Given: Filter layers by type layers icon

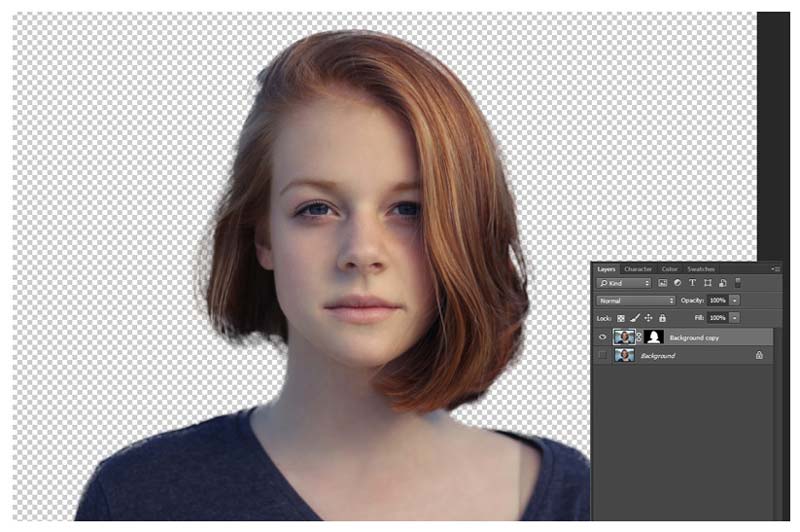Looking at the screenshot, I should click(692, 283).
